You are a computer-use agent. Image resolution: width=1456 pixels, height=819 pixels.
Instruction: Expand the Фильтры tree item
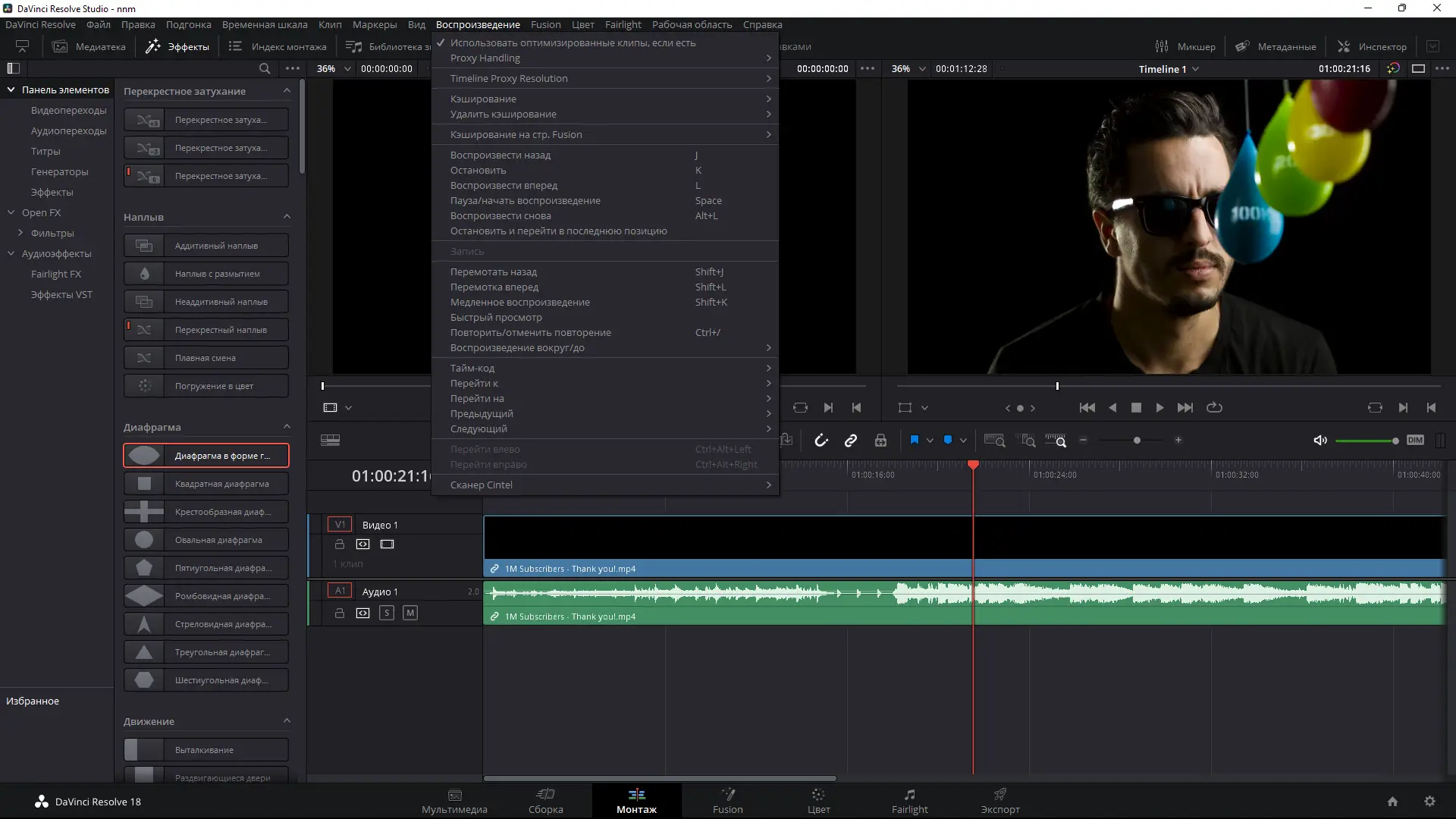[x=20, y=233]
